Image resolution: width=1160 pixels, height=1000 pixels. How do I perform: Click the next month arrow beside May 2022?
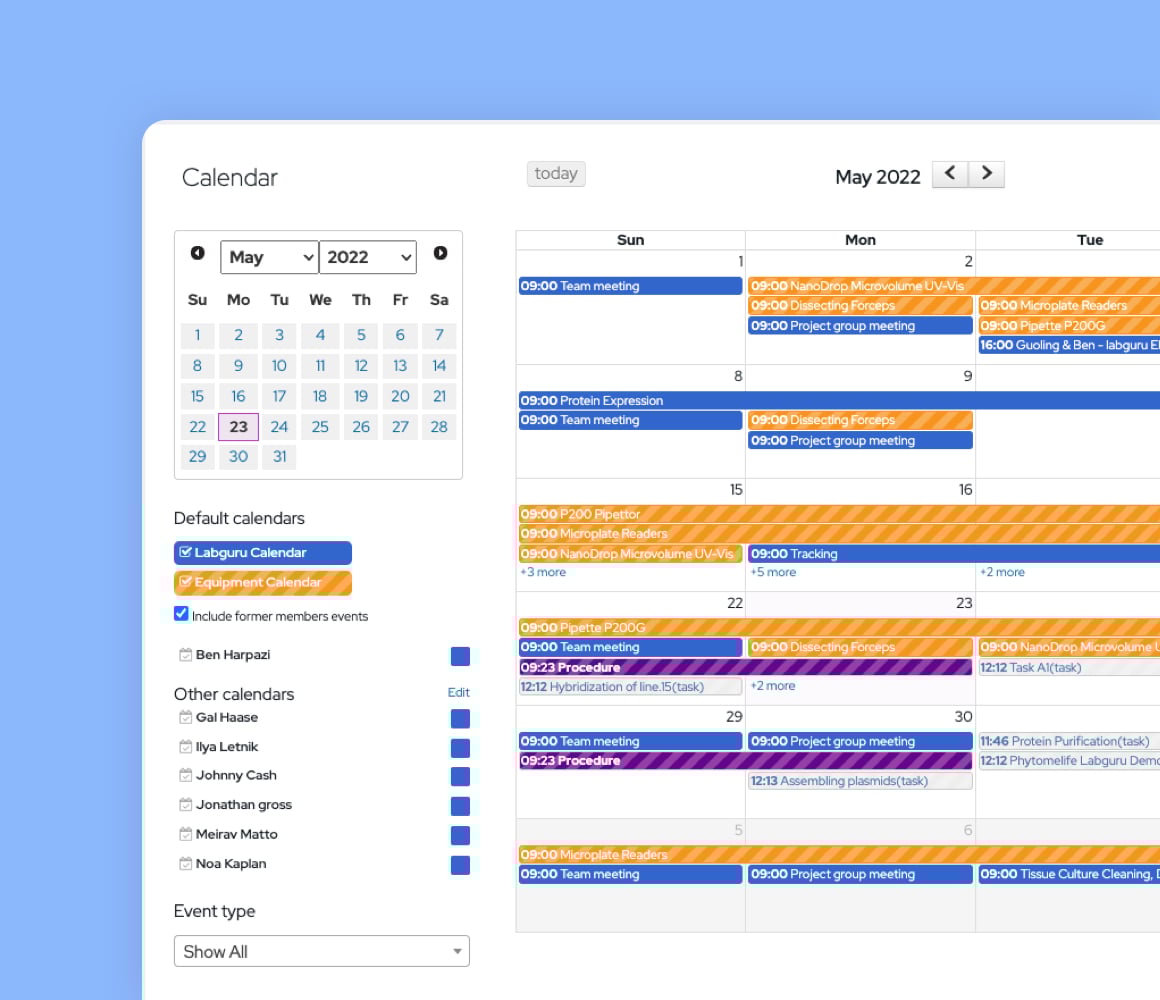tap(987, 174)
